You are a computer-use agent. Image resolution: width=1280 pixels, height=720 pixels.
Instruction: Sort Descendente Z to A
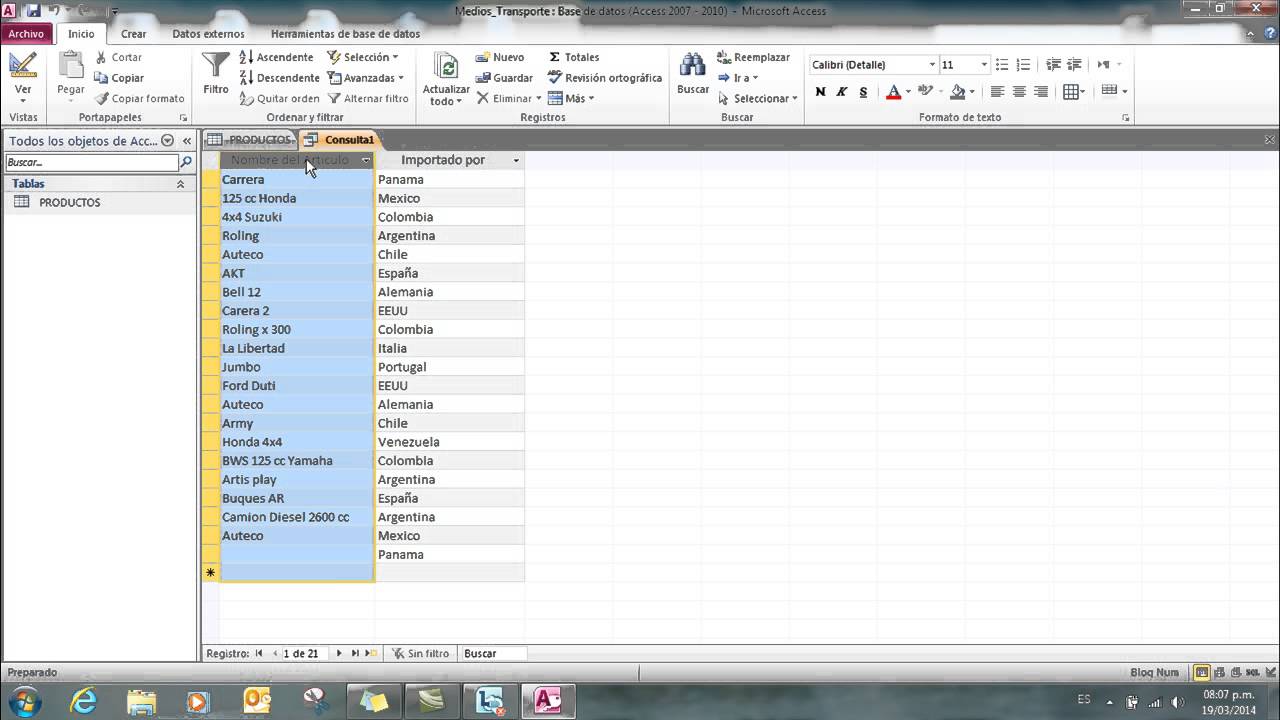point(280,78)
